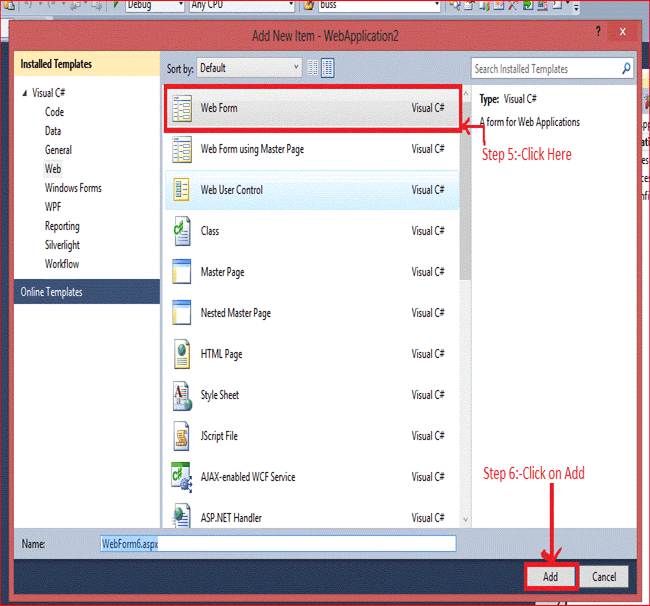Click the Add button
The height and width of the screenshot is (606, 650).
[x=551, y=577]
